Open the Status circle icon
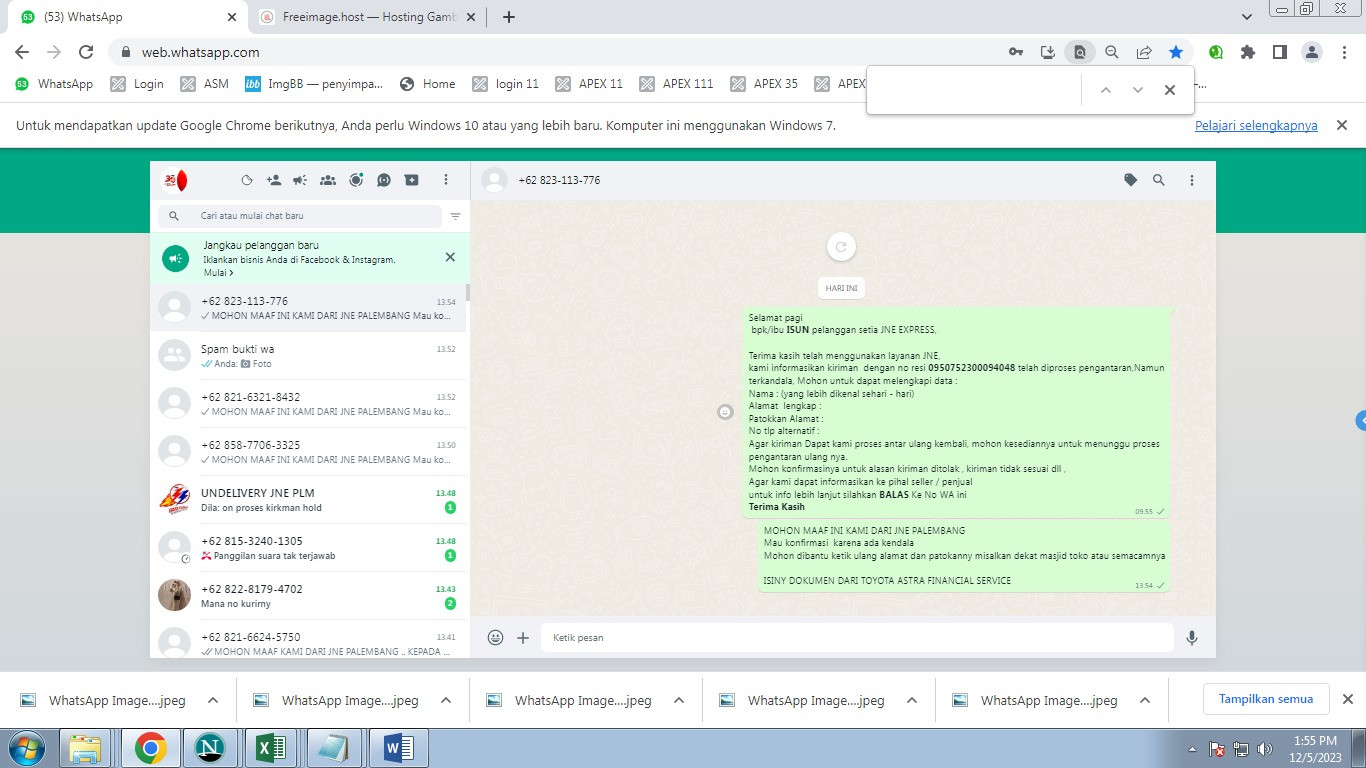 247,180
